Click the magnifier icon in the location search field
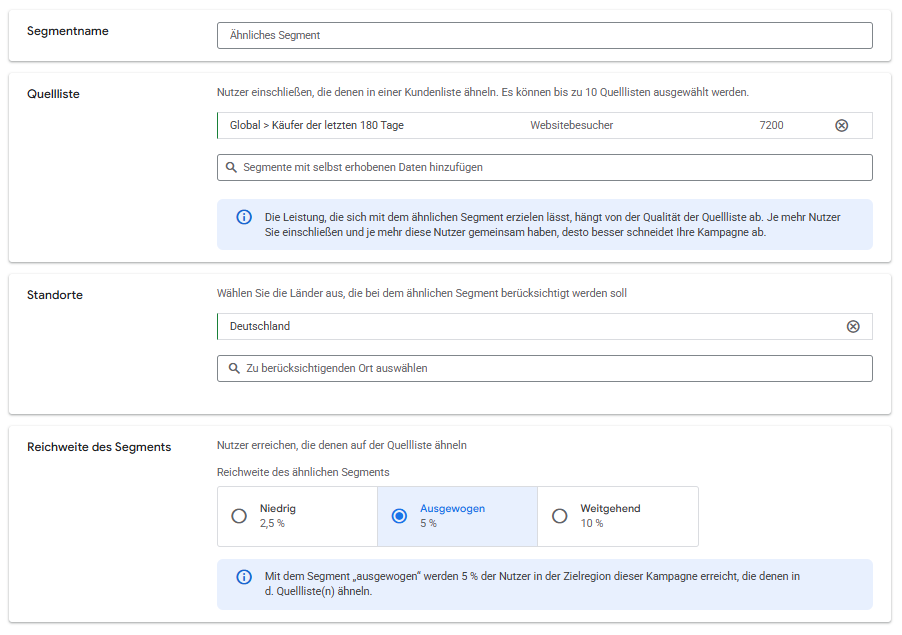 (233, 369)
